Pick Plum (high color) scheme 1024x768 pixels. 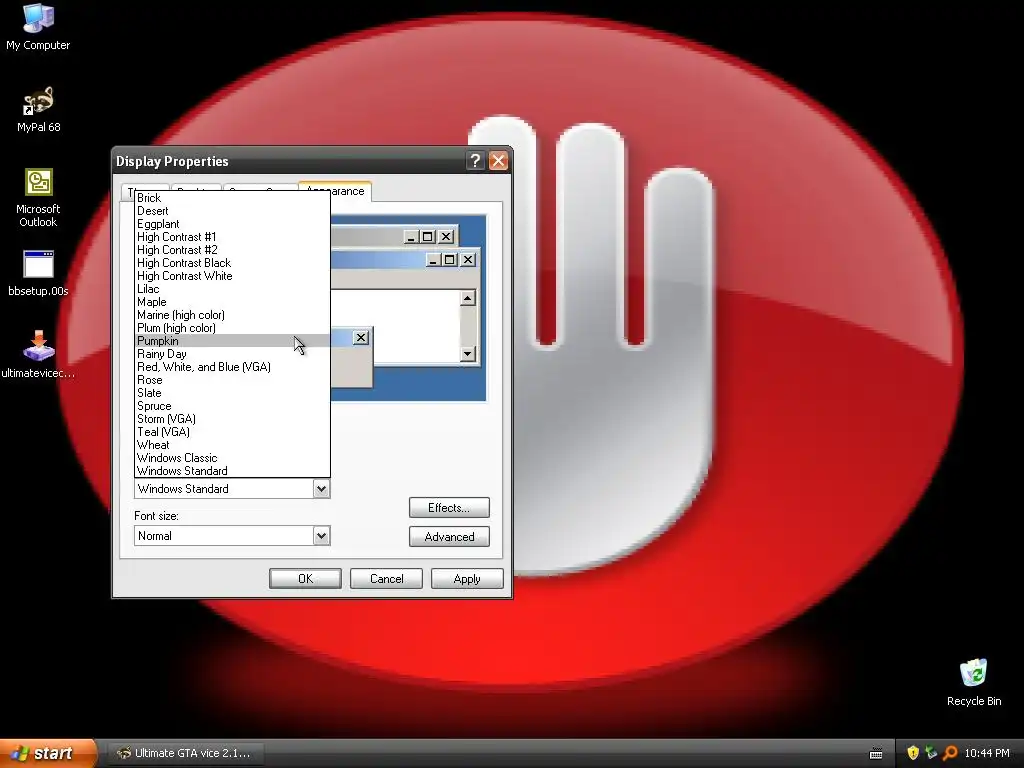(232, 328)
